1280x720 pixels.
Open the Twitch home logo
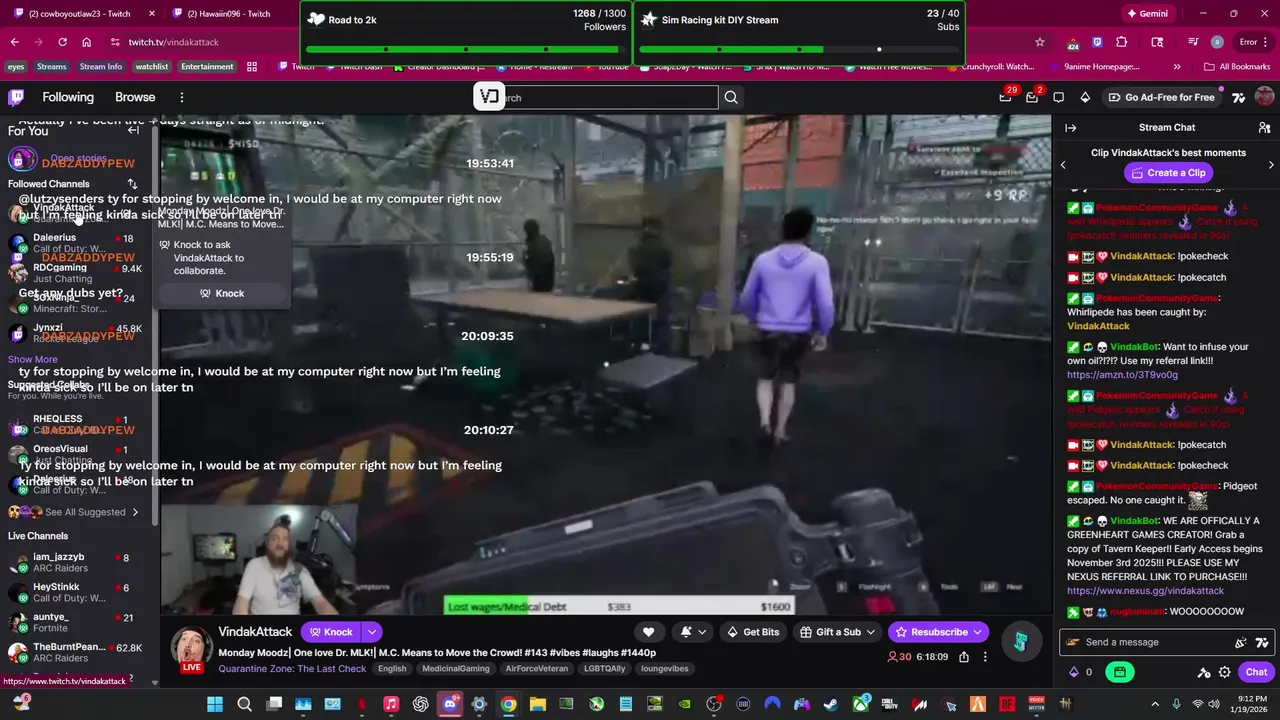tap(16, 97)
